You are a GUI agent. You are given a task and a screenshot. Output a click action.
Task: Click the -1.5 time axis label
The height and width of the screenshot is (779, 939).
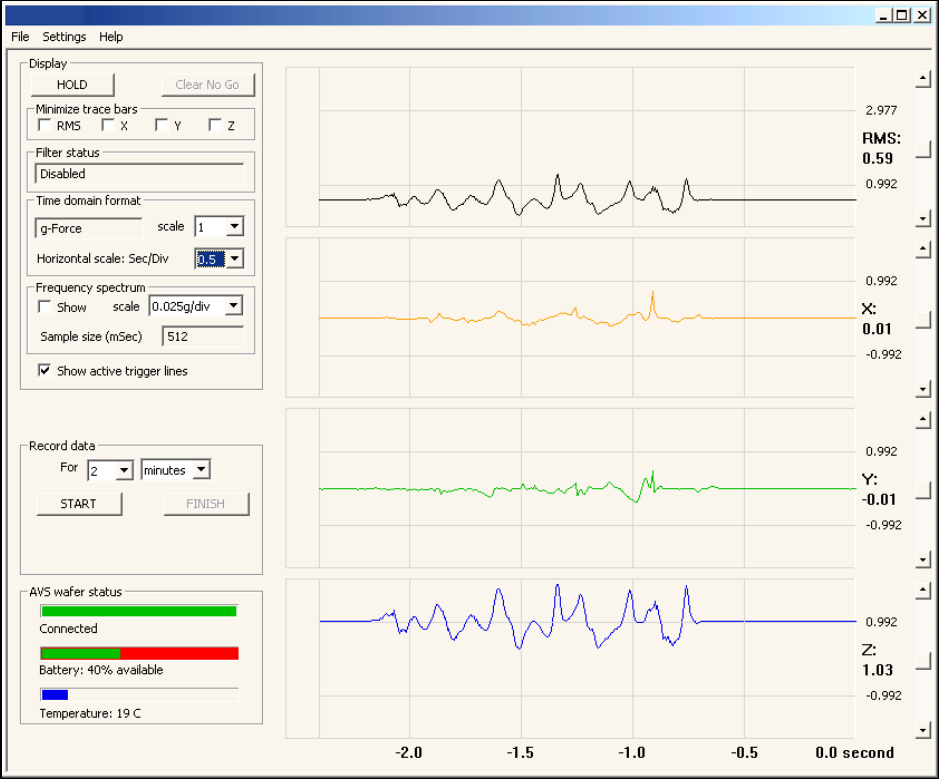pyautogui.click(x=520, y=753)
